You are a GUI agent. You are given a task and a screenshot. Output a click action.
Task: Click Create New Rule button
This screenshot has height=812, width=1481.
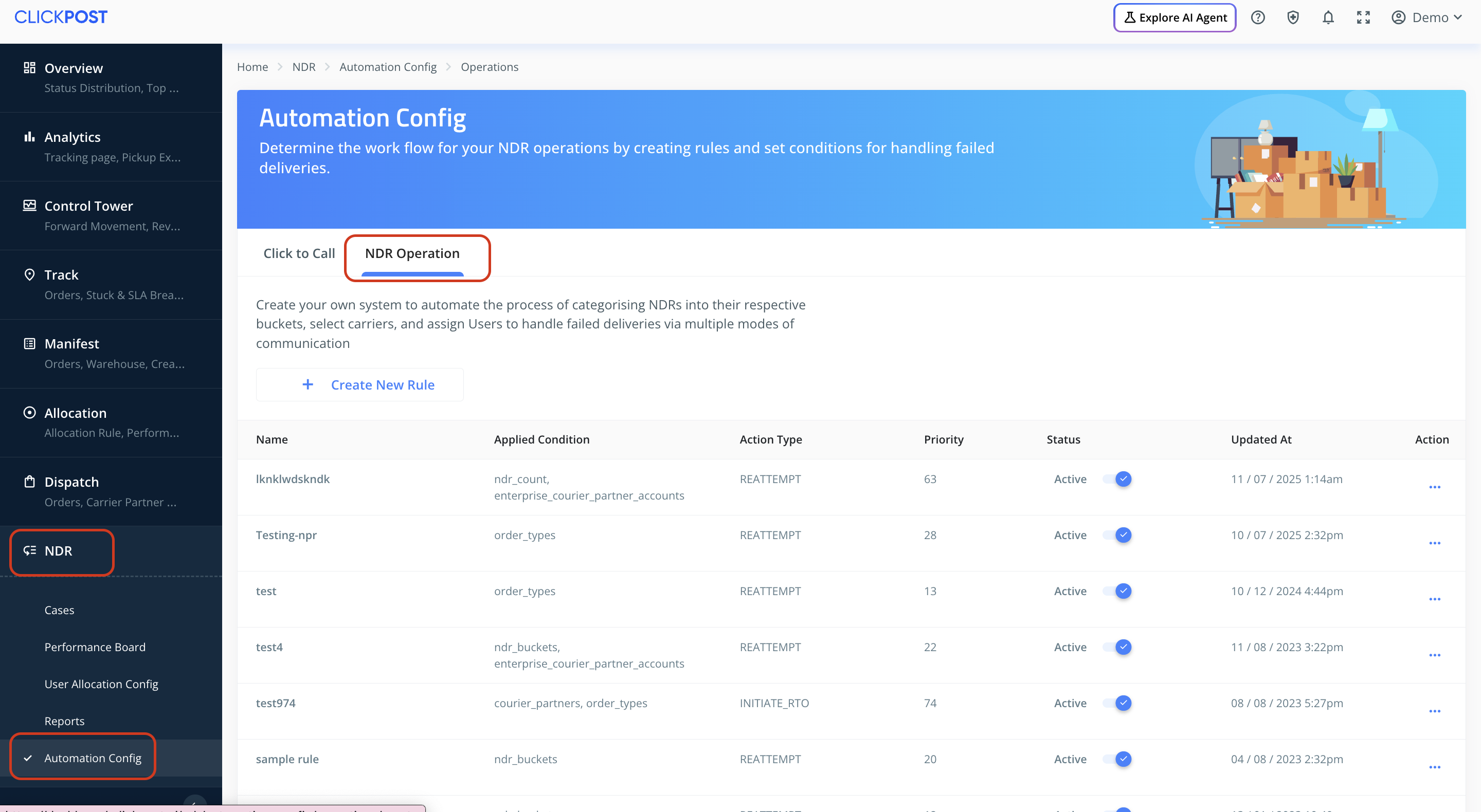click(x=360, y=384)
